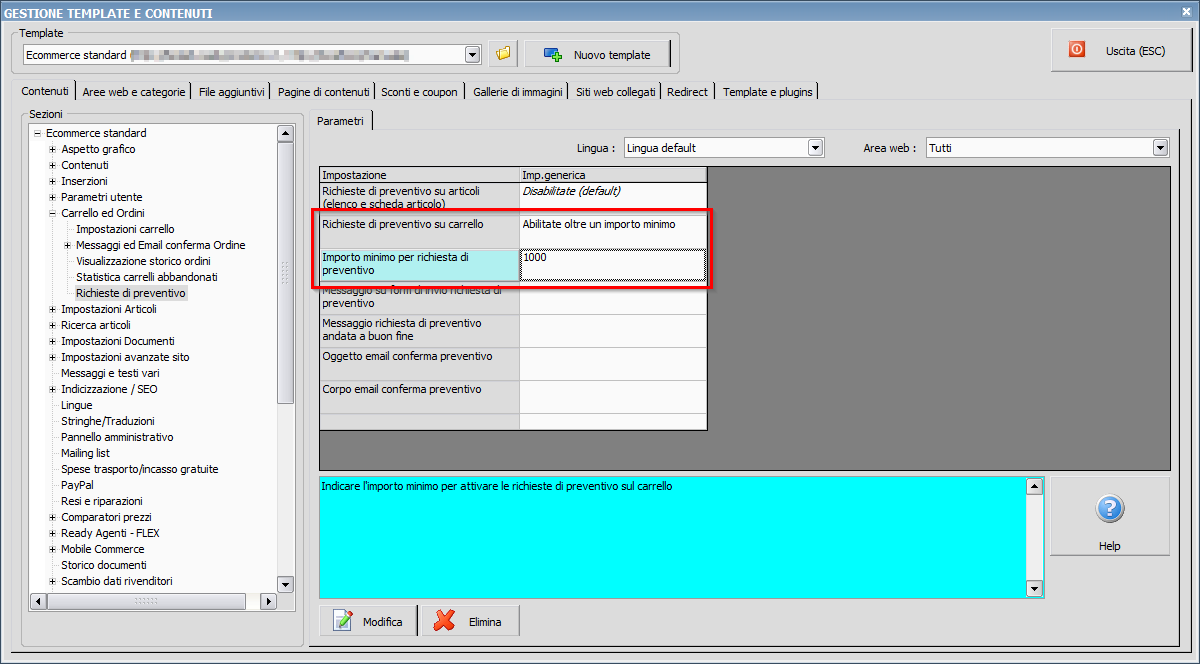The height and width of the screenshot is (664, 1200).
Task: Collapse the Carrello ed Ordini node
Action: click(x=52, y=213)
